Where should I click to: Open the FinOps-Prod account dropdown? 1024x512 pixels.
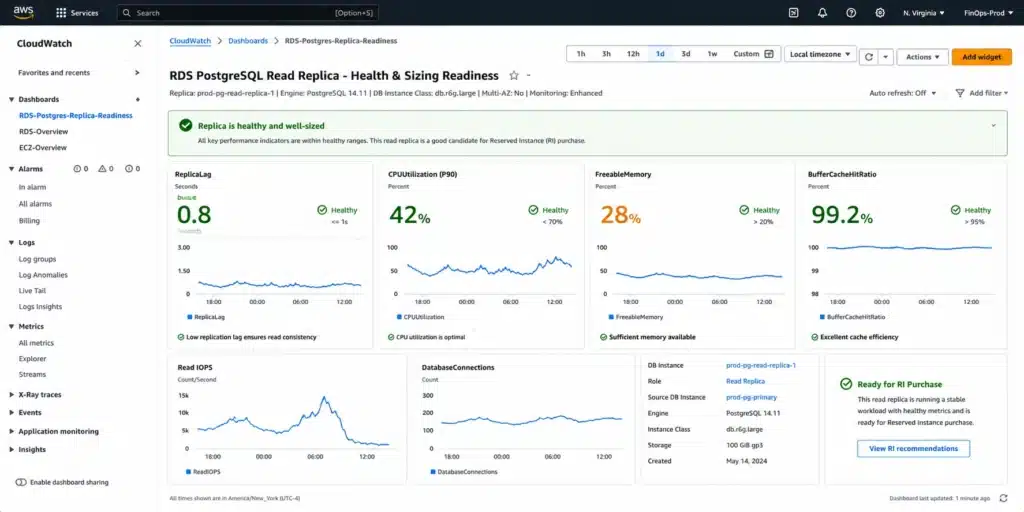pyautogui.click(x=987, y=13)
